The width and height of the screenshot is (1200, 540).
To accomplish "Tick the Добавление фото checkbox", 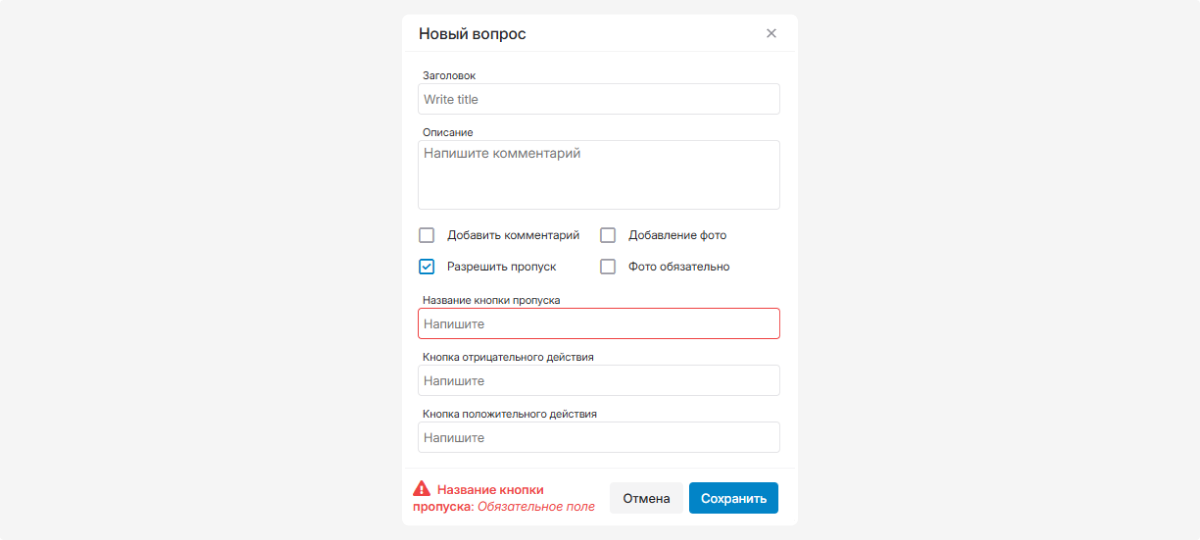I will [x=608, y=236].
